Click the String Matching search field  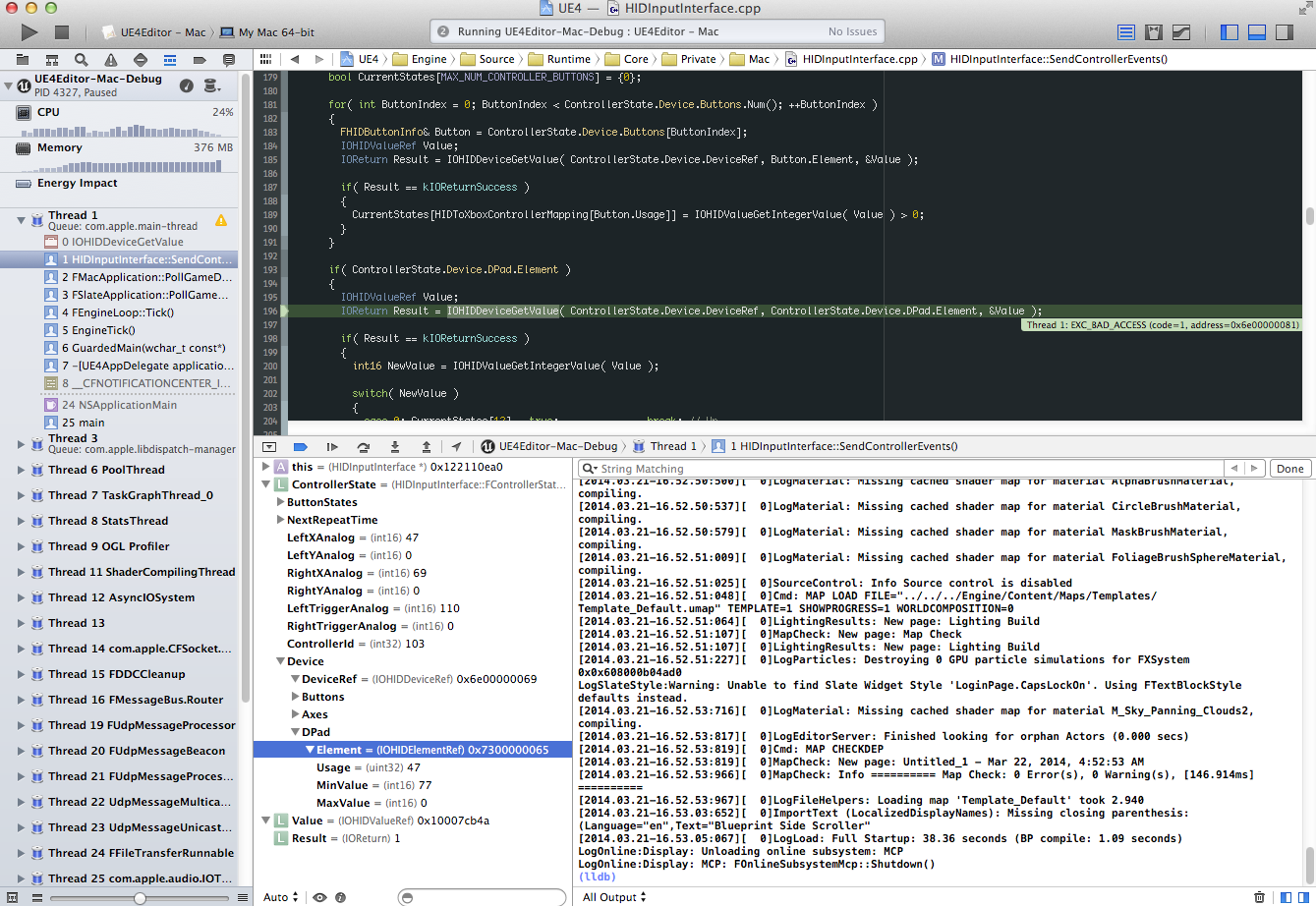click(899, 469)
